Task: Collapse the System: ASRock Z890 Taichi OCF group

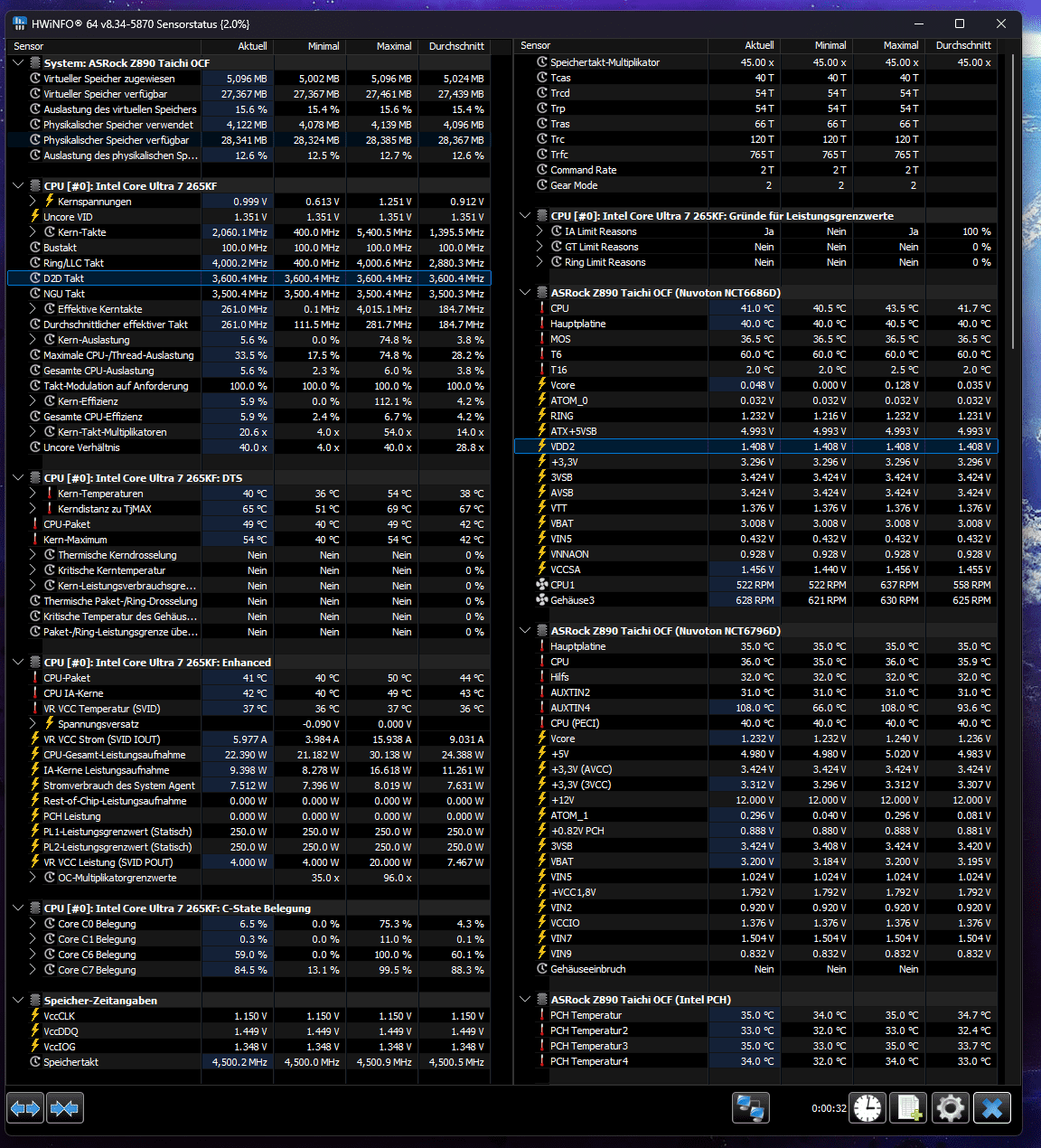Action: tap(18, 63)
